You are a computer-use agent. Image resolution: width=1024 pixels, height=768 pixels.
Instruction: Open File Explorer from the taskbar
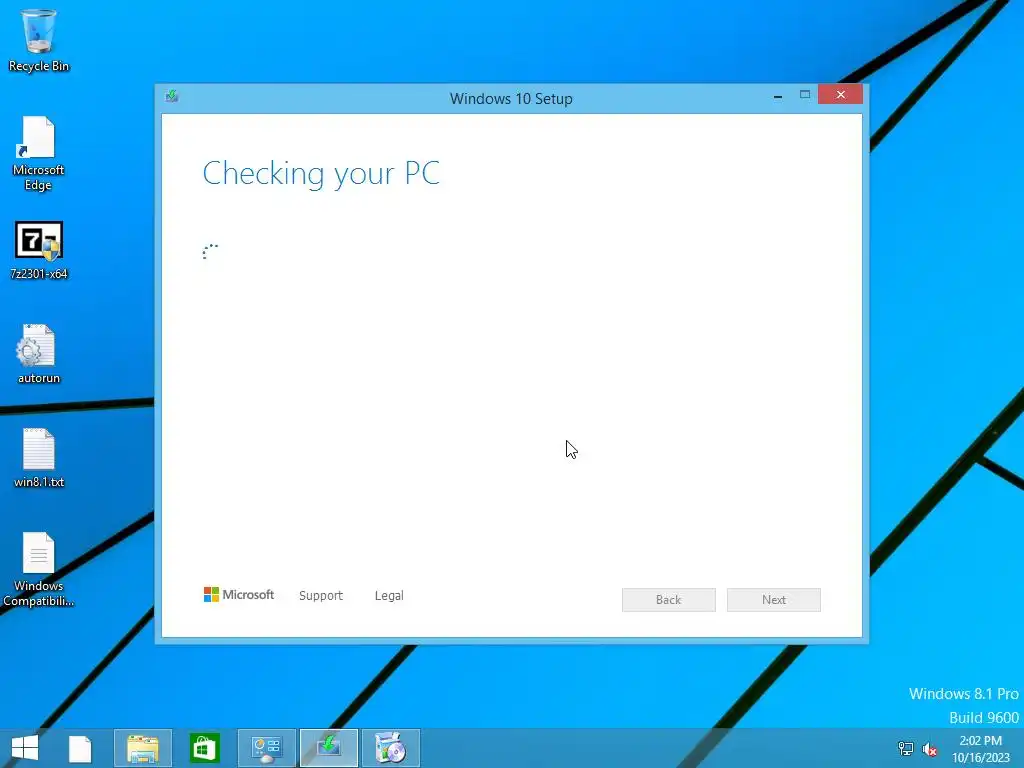click(143, 748)
